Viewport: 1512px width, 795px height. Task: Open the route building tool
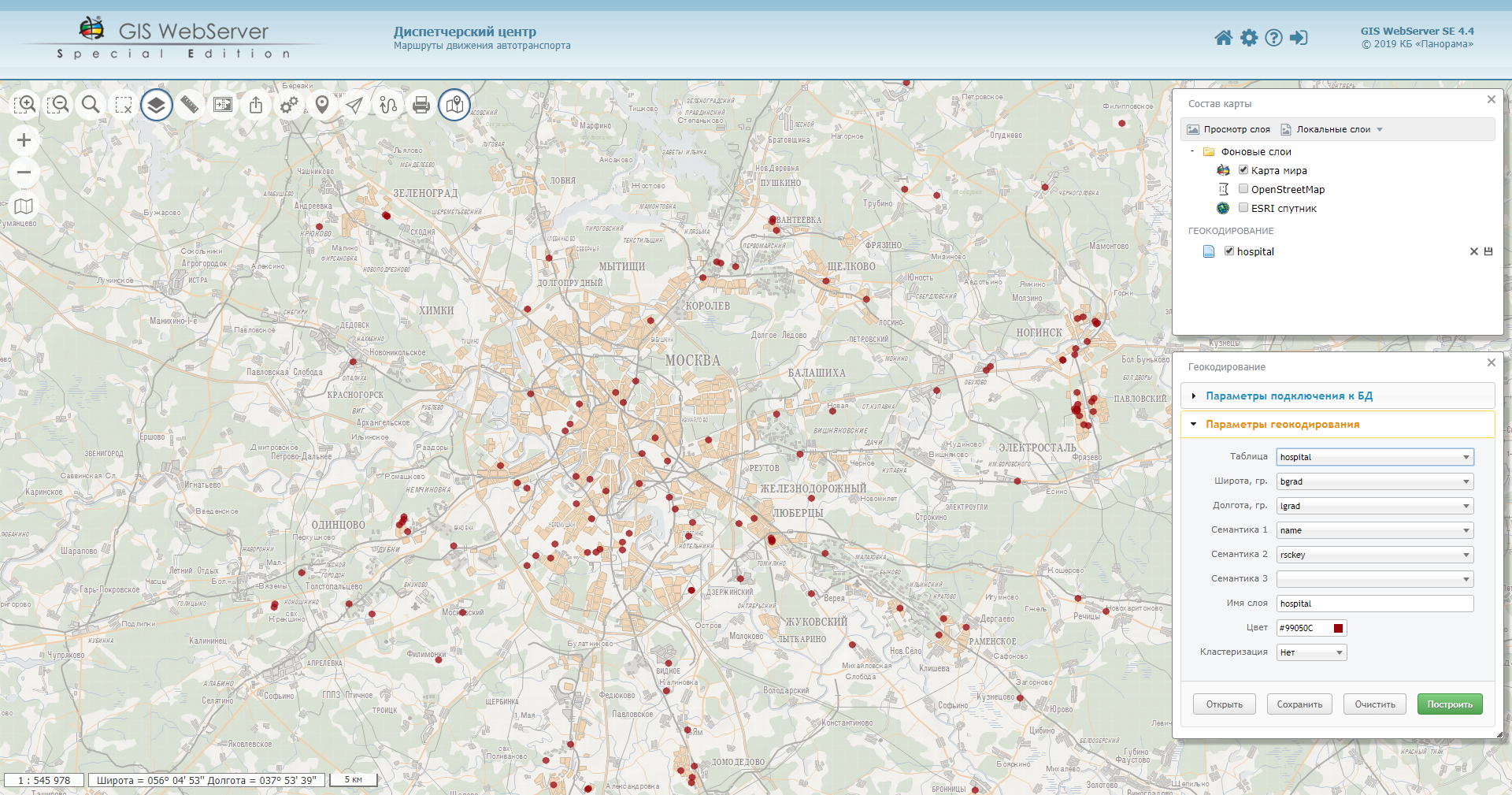tap(388, 104)
